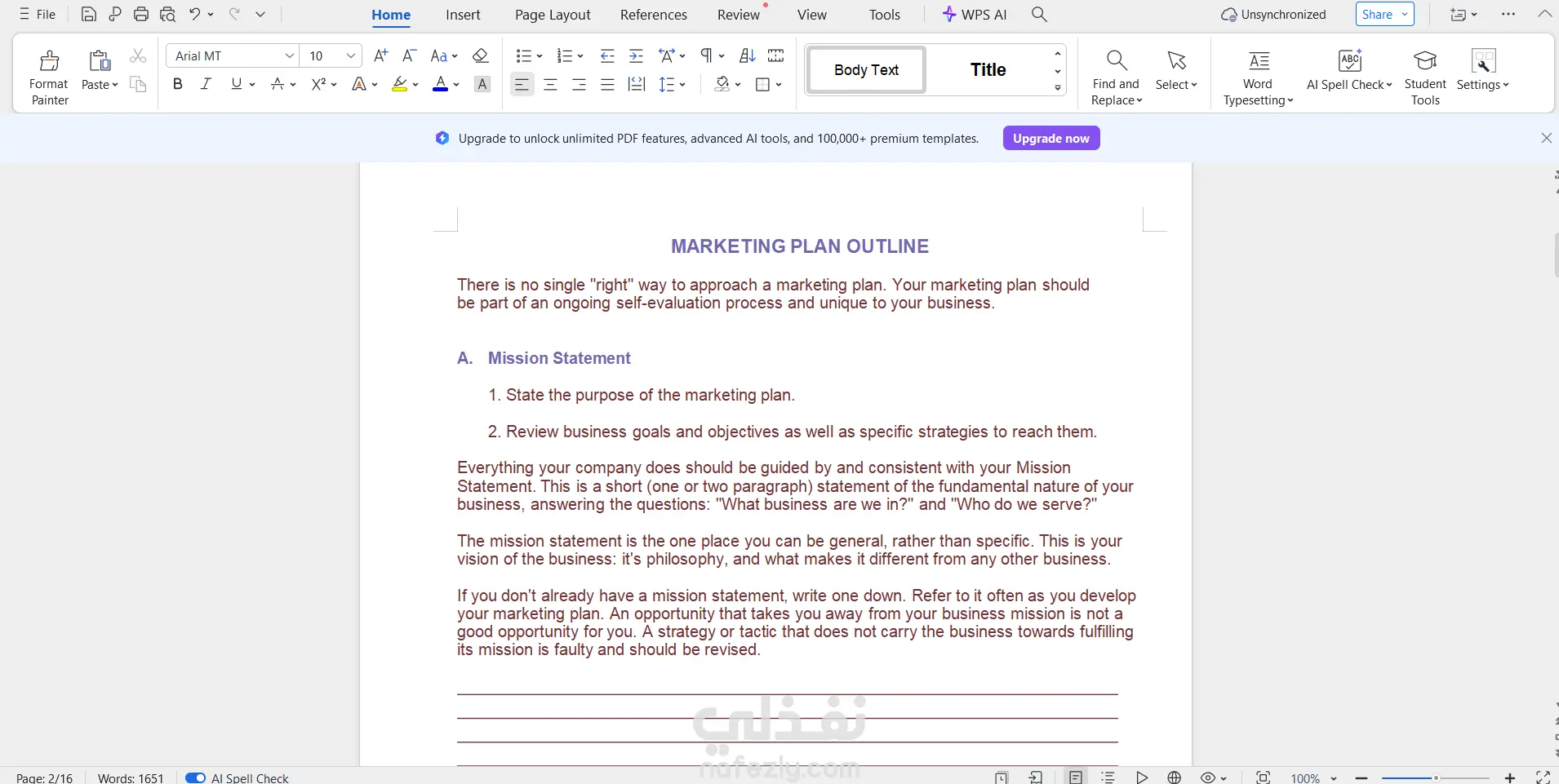Click Find and Replace magnifier icon
The image size is (1559, 784).
(x=1117, y=60)
